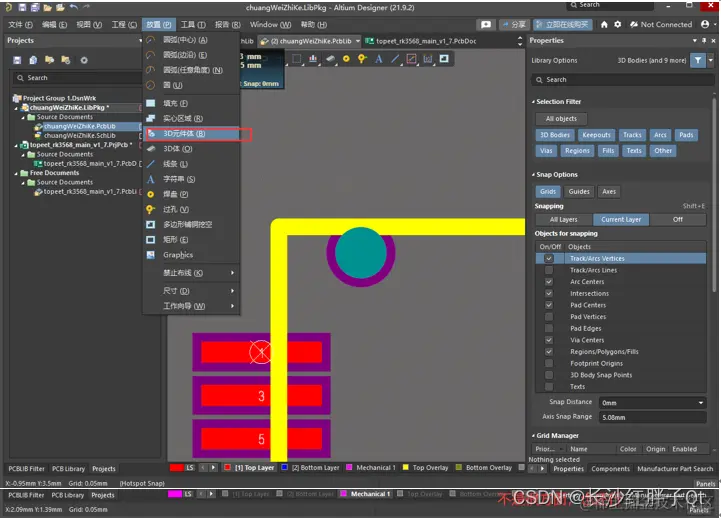Collapse chuangWeiZhiKe.LibPkg project tree node
The width and height of the screenshot is (721, 518).
[16, 108]
